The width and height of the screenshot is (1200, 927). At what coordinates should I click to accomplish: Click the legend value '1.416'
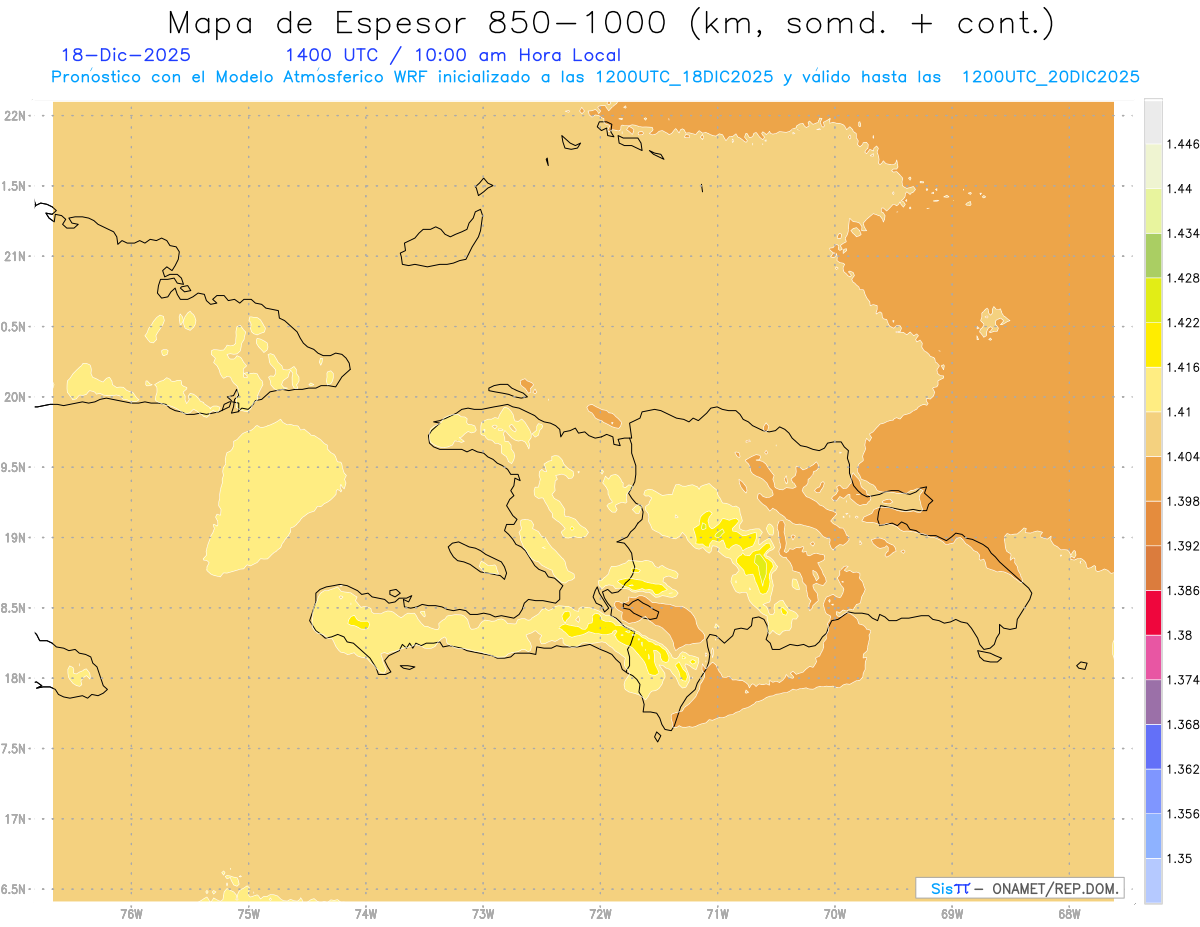1182,367
